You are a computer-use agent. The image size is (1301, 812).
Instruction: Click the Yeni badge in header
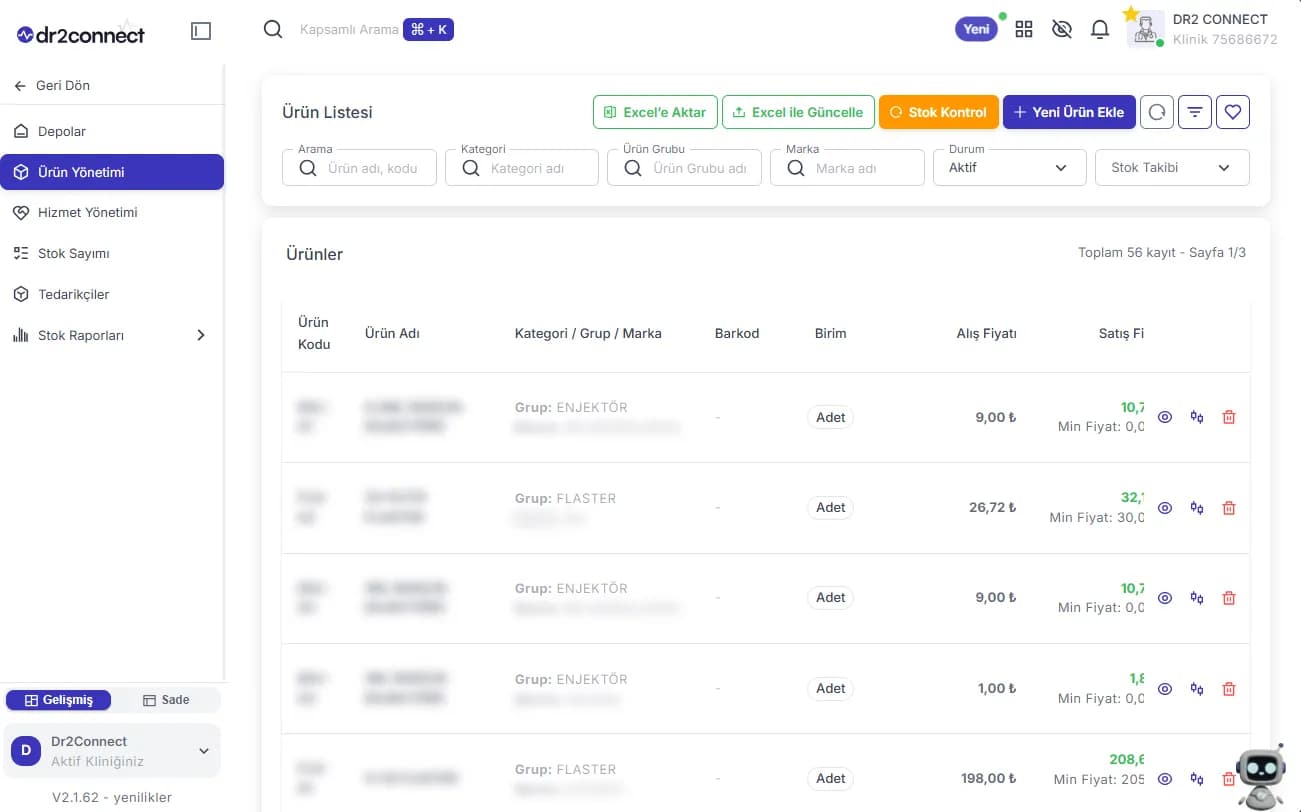tap(977, 29)
